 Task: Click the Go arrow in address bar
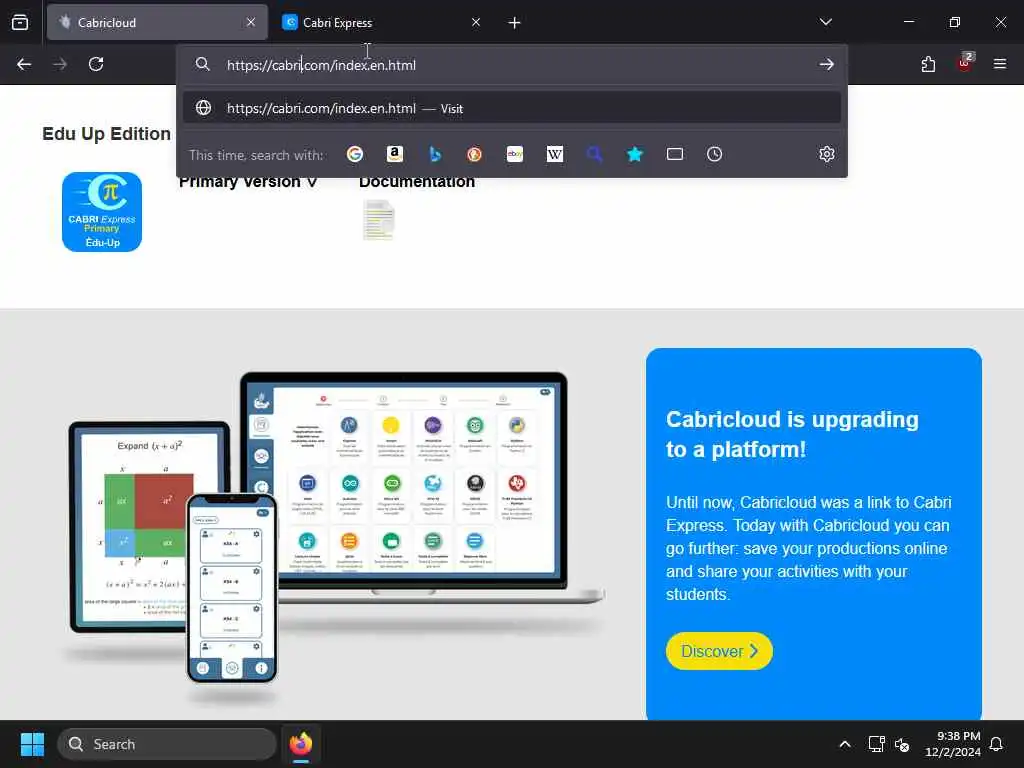pyautogui.click(x=827, y=64)
